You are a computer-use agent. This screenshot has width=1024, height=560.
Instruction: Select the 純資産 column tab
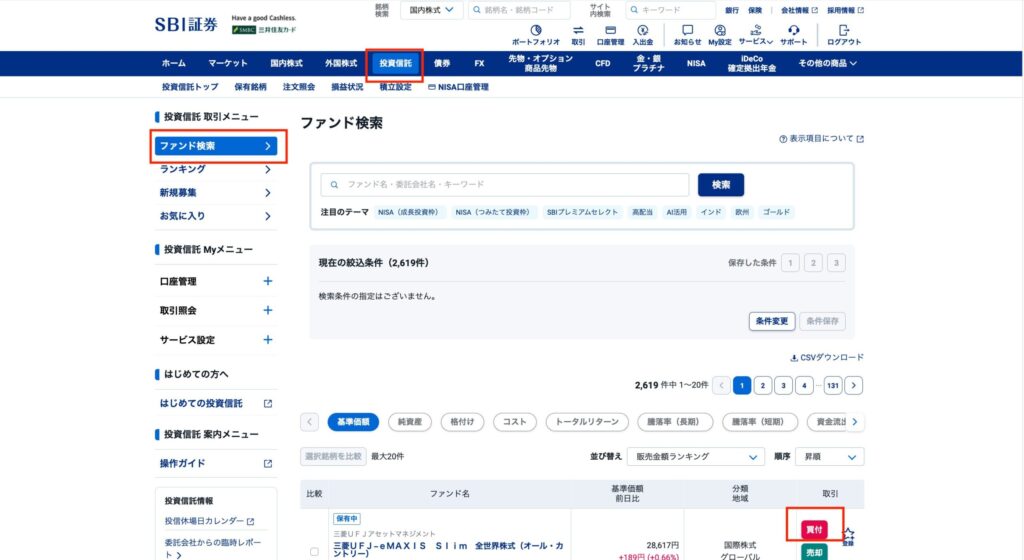point(409,422)
